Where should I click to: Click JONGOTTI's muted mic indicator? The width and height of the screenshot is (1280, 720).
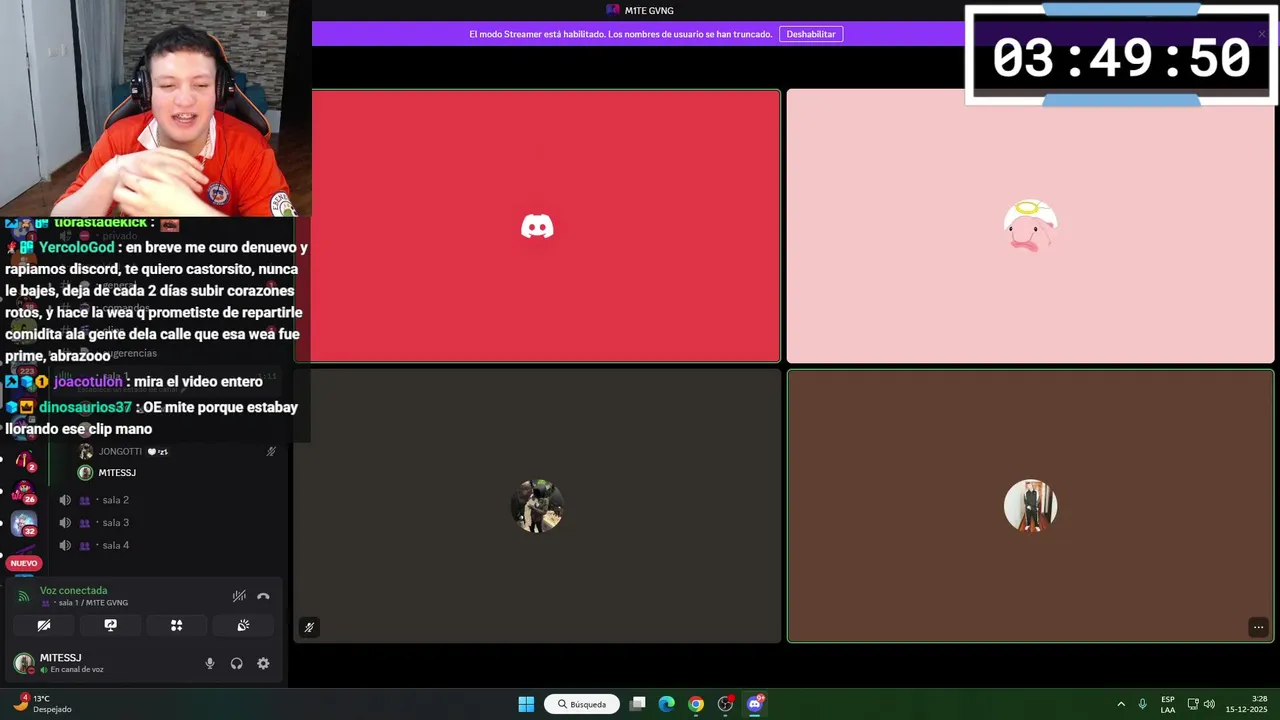pyautogui.click(x=271, y=452)
